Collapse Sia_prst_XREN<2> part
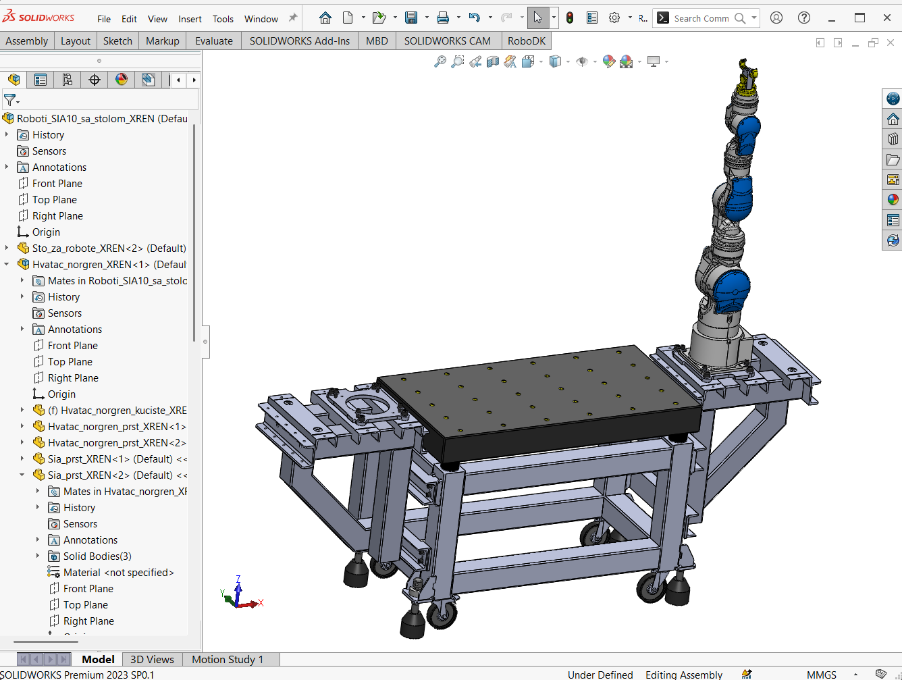The width and height of the screenshot is (902, 680). point(22,475)
